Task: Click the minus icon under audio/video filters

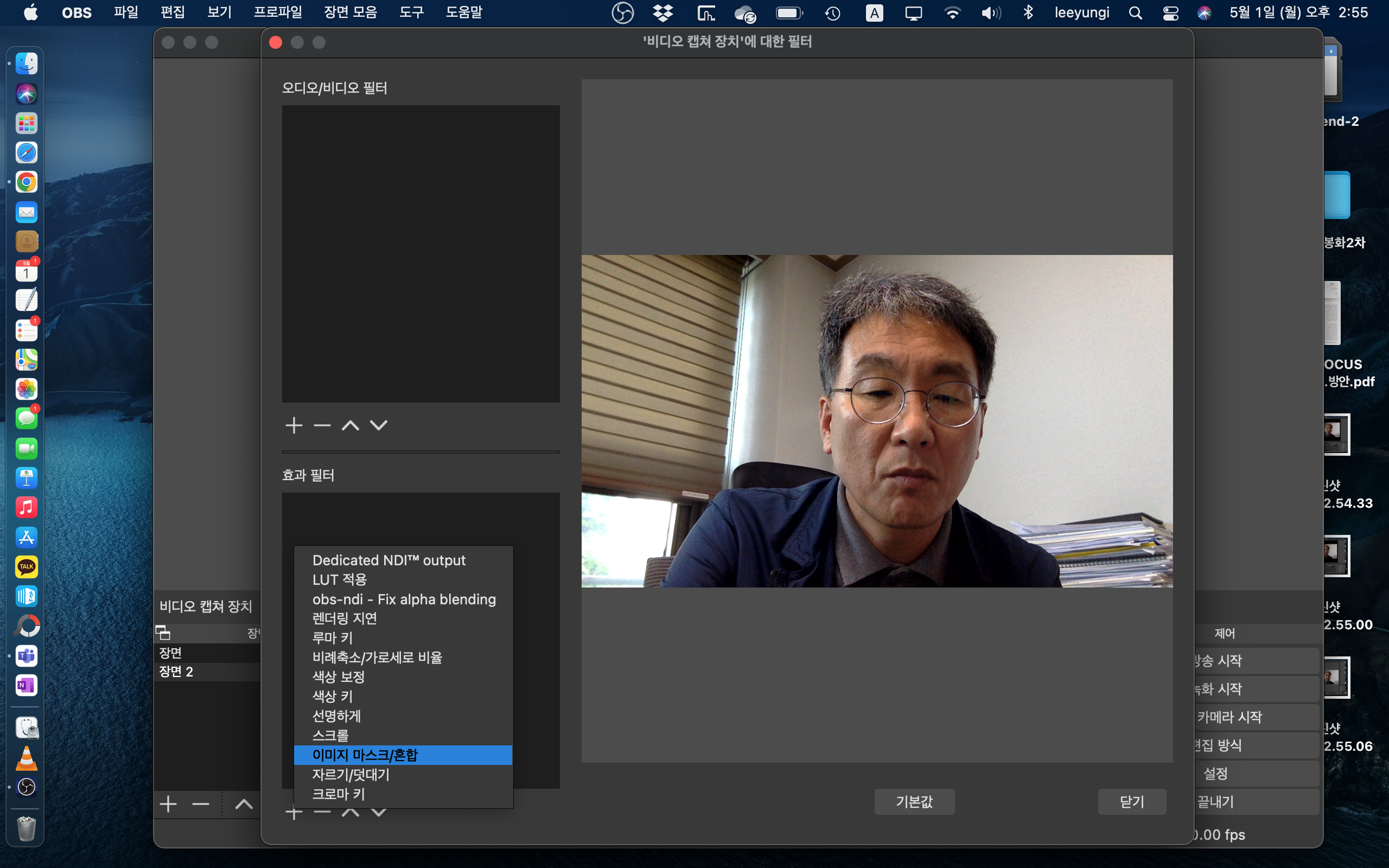Action: [322, 425]
